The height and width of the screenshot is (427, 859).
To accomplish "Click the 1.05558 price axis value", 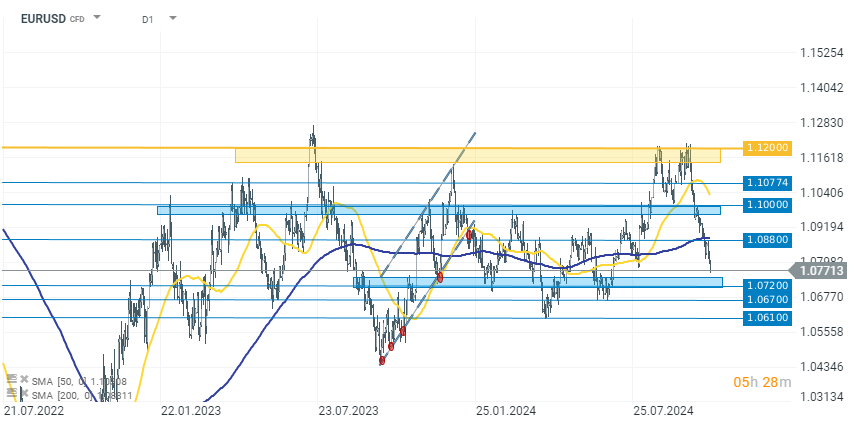I will coord(822,331).
